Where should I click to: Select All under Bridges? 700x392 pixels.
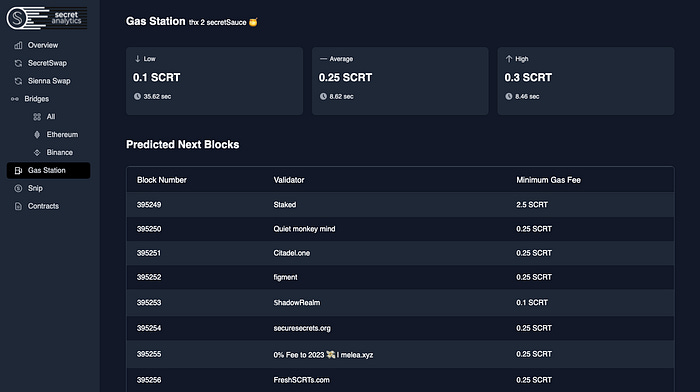pyautogui.click(x=51, y=117)
